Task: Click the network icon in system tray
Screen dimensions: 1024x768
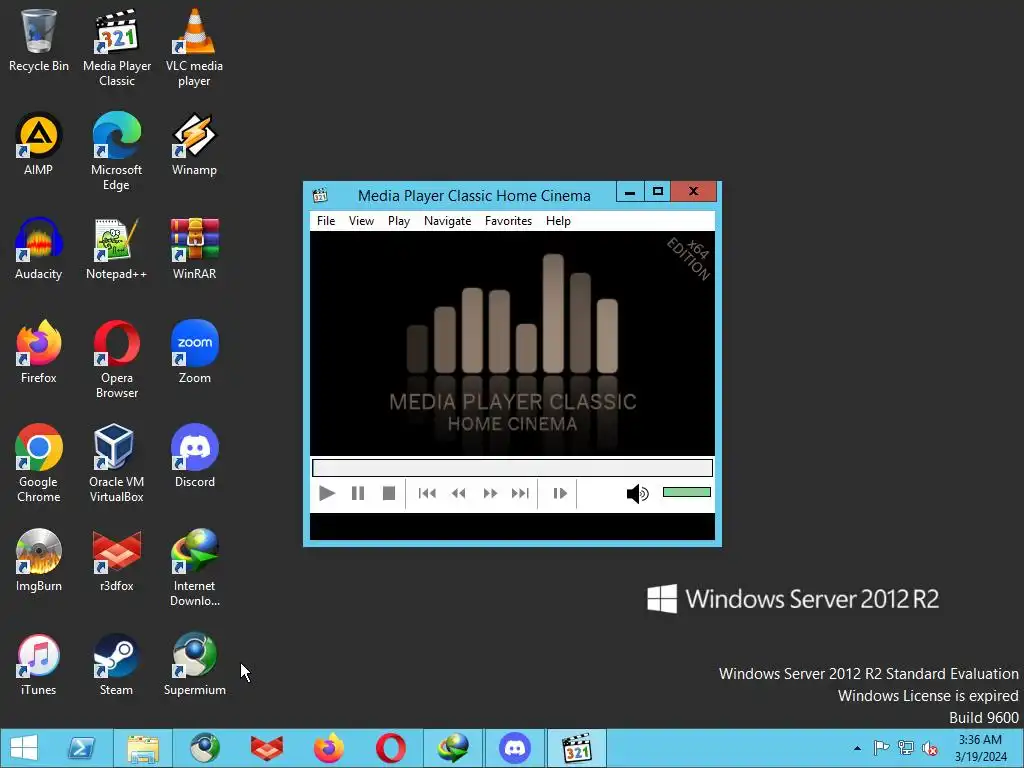Action: click(906, 748)
